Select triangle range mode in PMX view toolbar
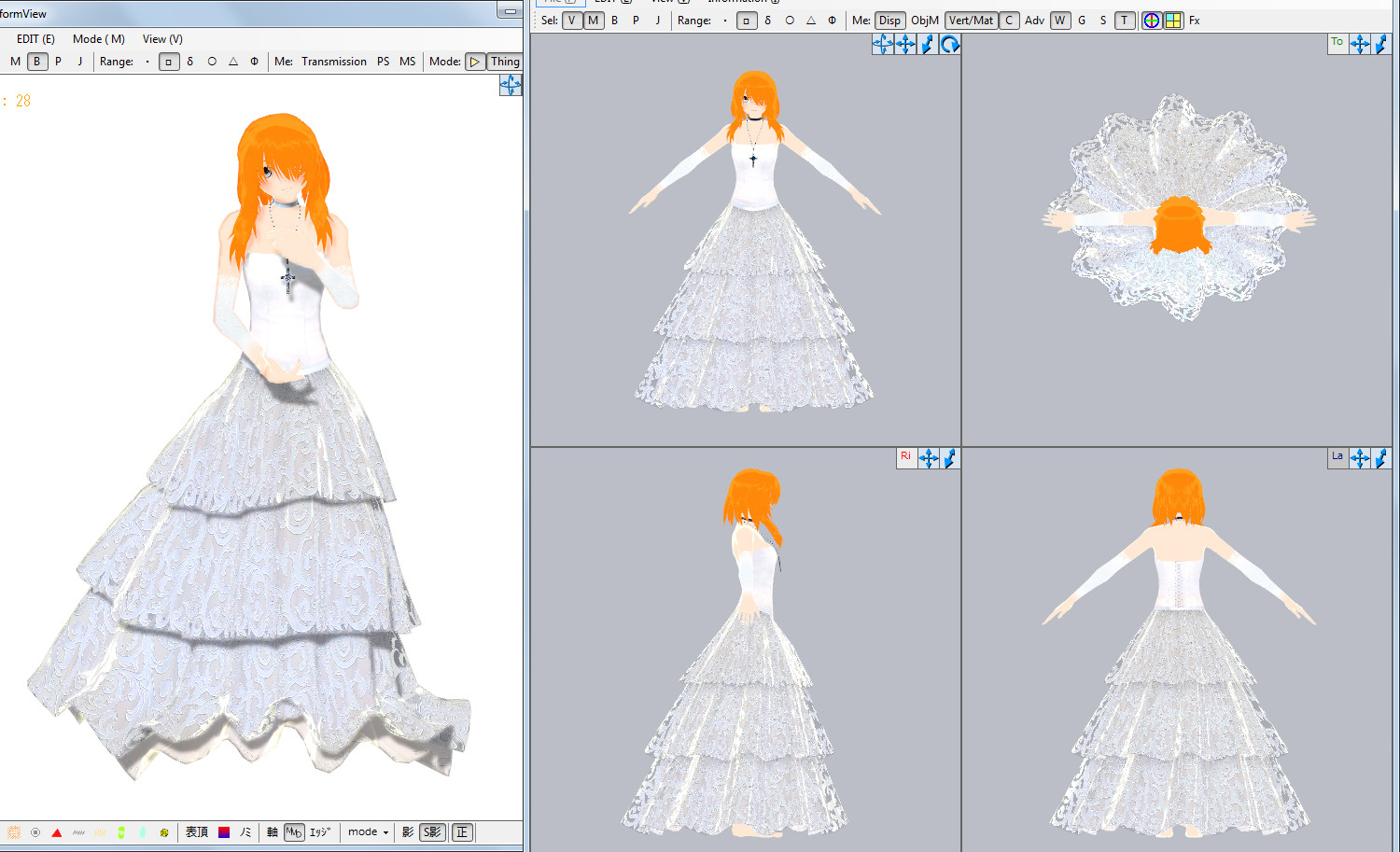Image resolution: width=1400 pixels, height=852 pixels. point(811,21)
